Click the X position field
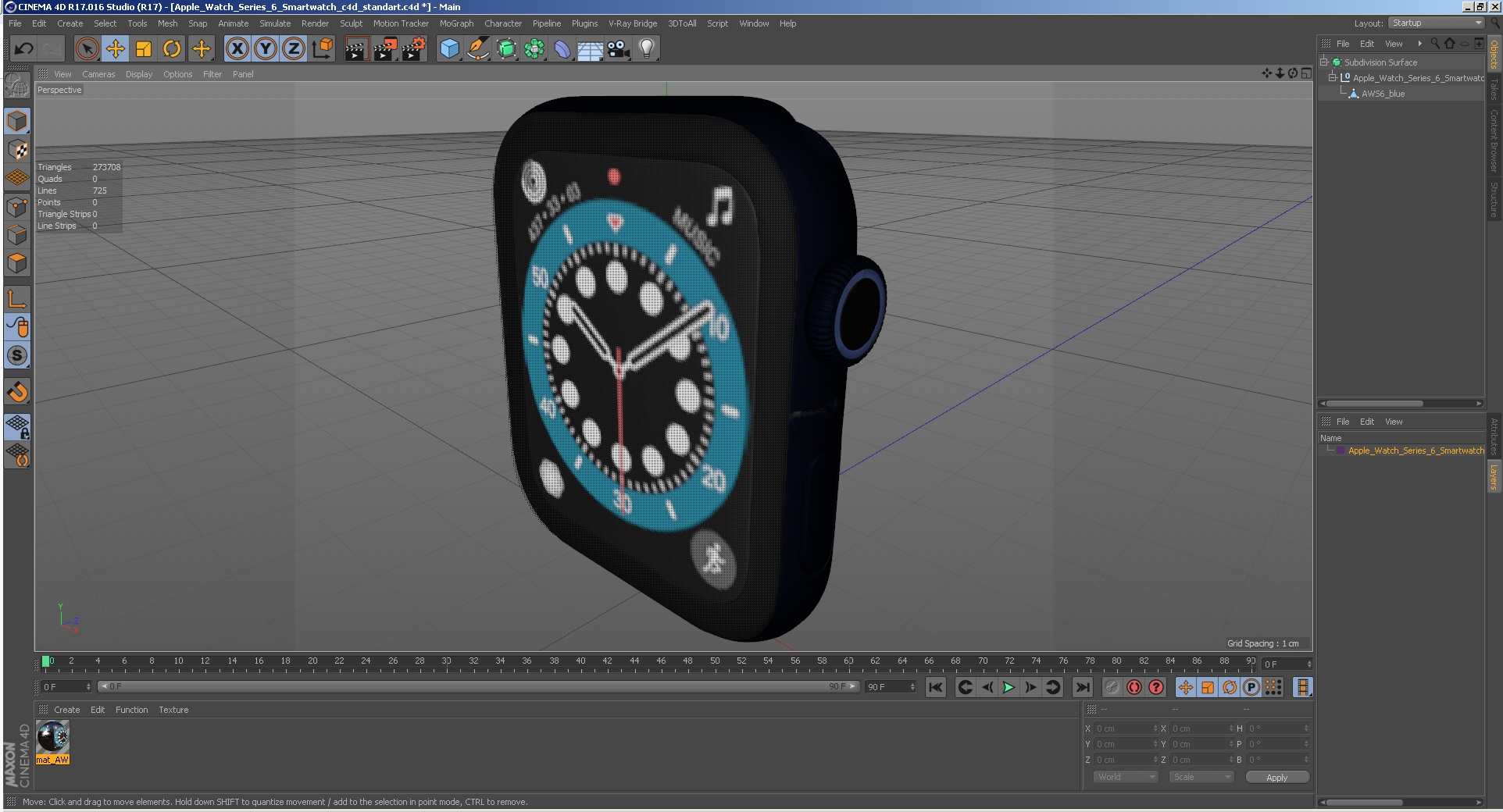This screenshot has width=1503, height=812. coord(1126,728)
